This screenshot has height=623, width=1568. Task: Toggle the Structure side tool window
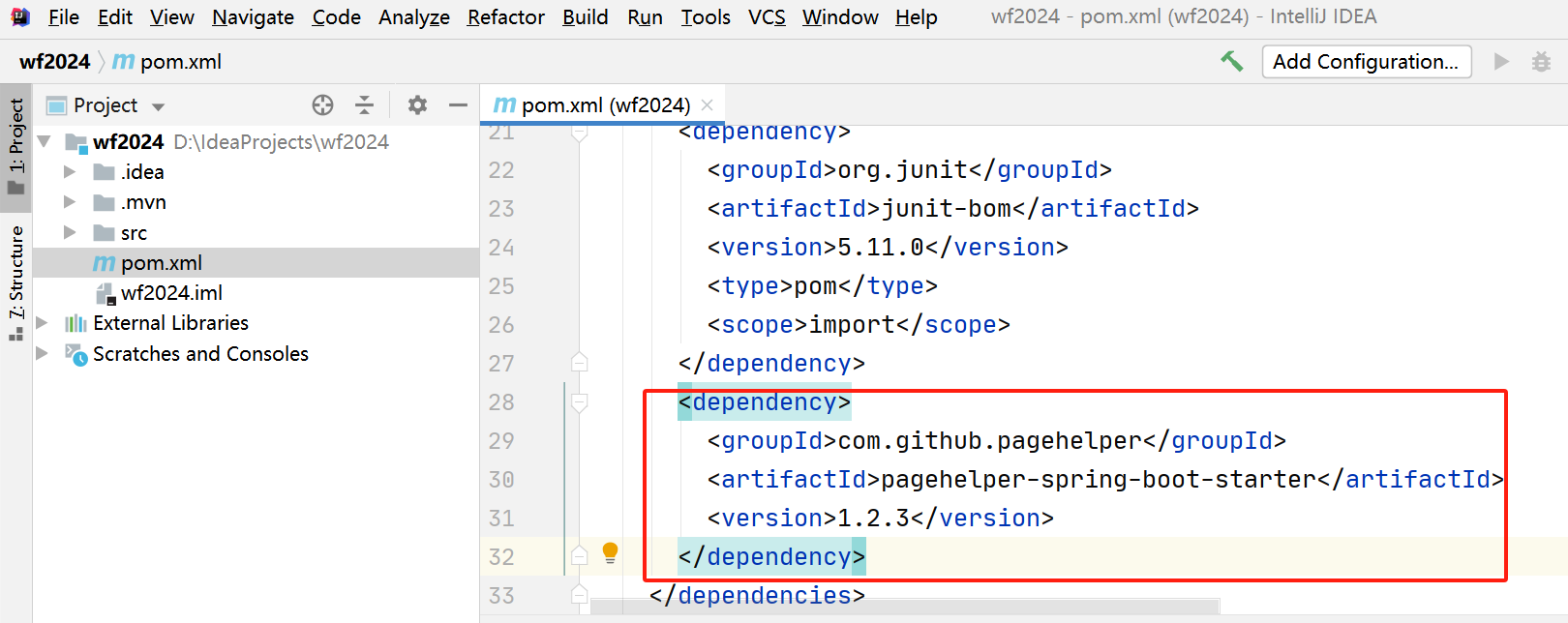point(16,282)
